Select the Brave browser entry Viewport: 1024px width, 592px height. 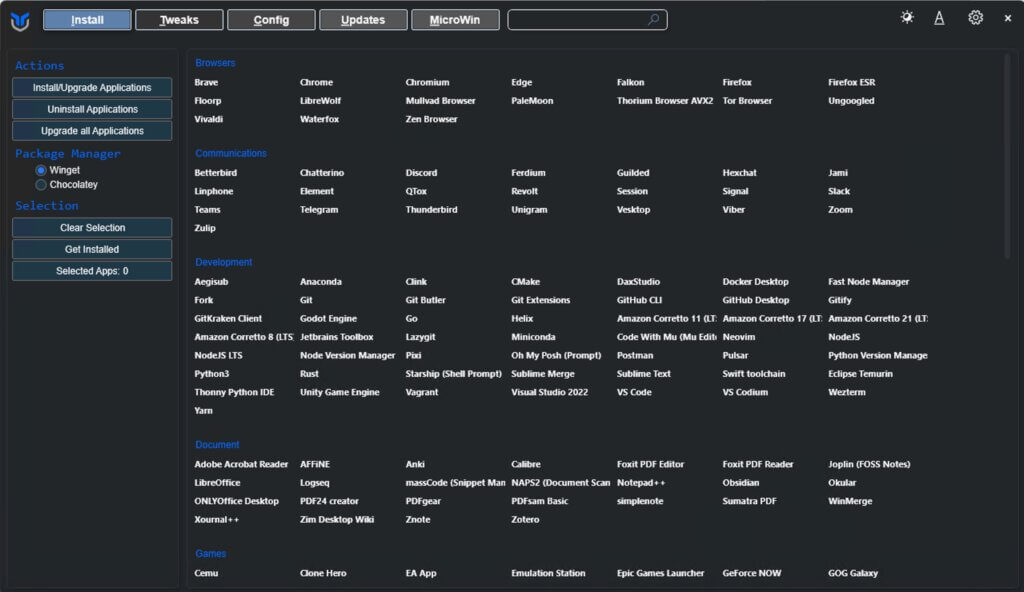[206, 82]
